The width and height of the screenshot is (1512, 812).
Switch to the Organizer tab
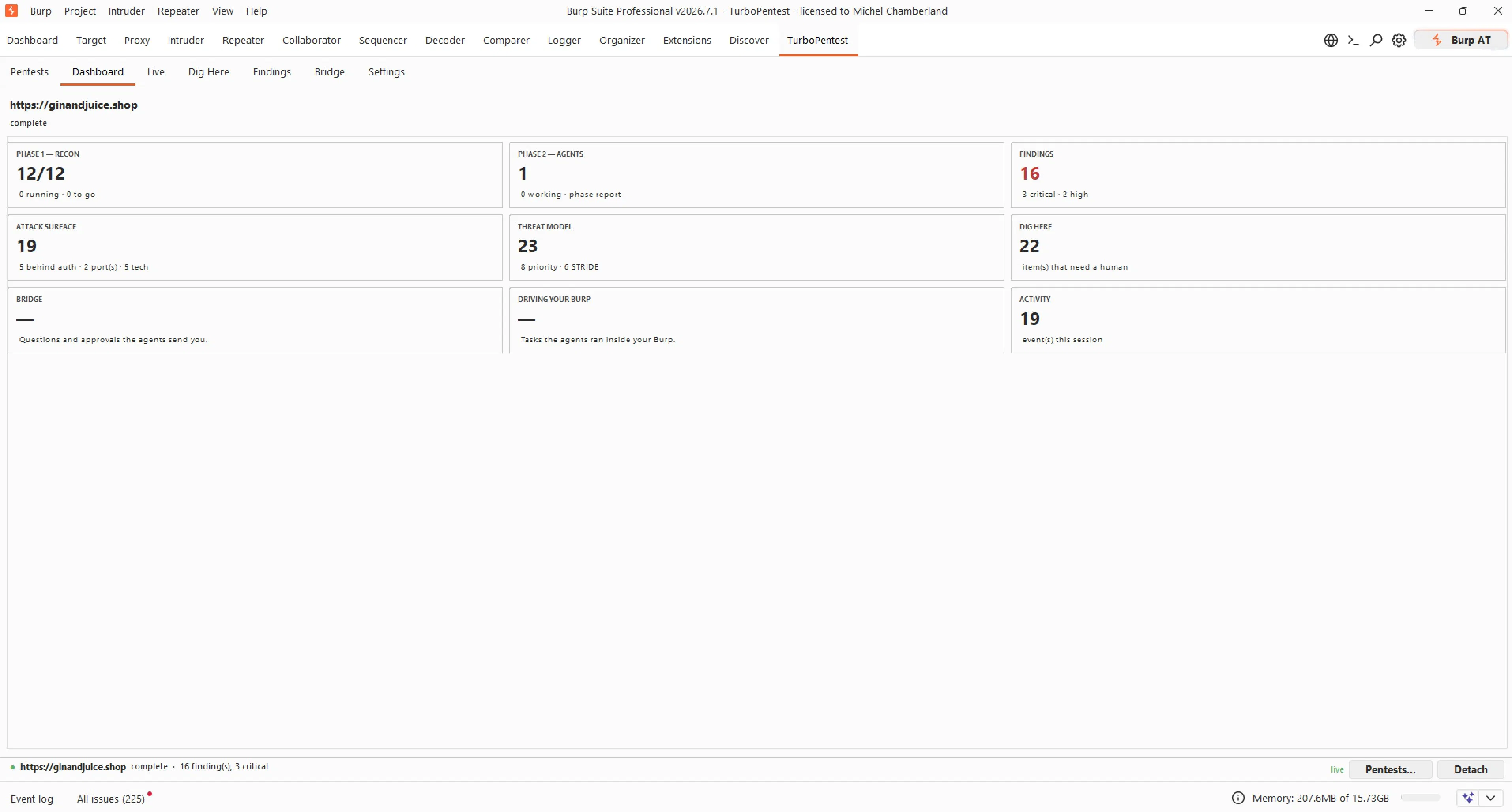click(x=622, y=40)
